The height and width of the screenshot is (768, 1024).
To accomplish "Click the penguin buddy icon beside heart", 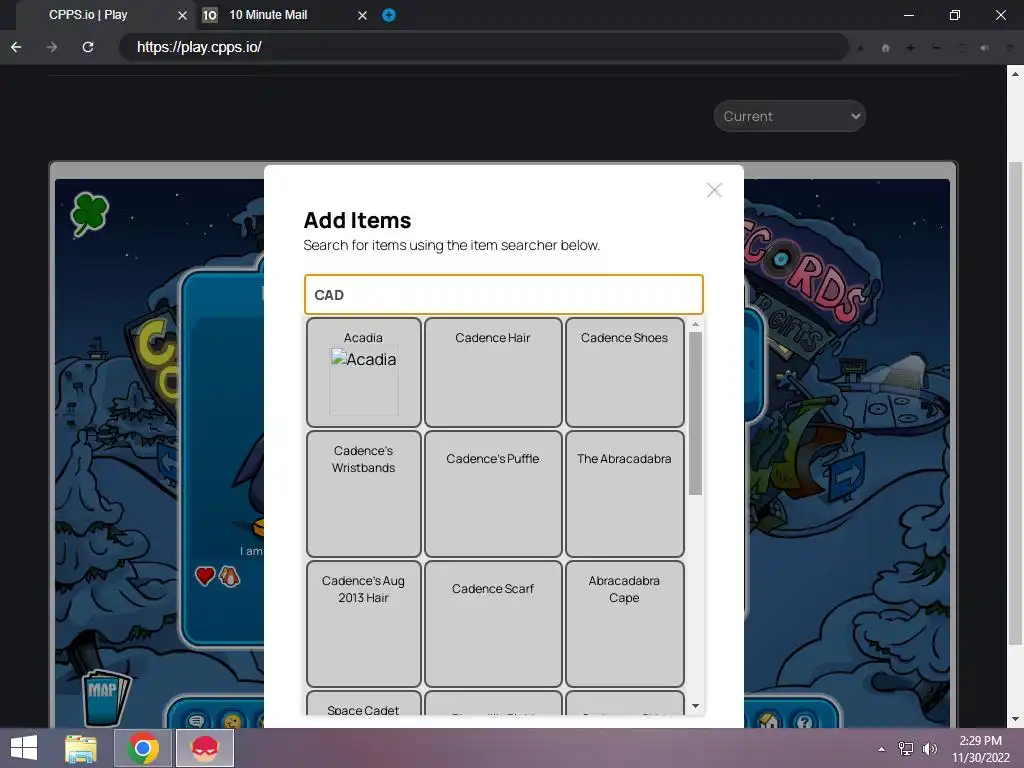I will [x=229, y=575].
